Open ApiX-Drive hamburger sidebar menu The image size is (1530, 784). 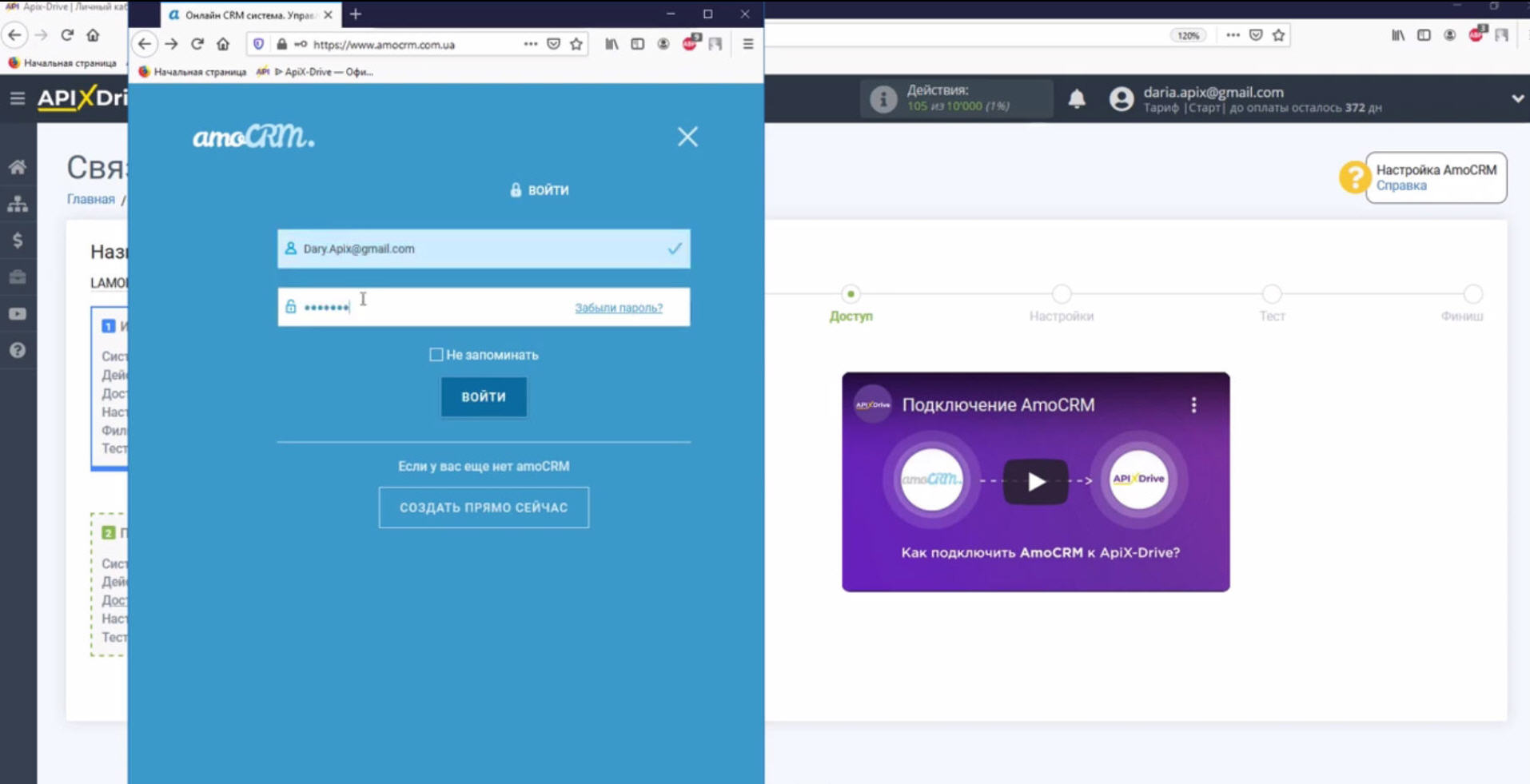(17, 98)
